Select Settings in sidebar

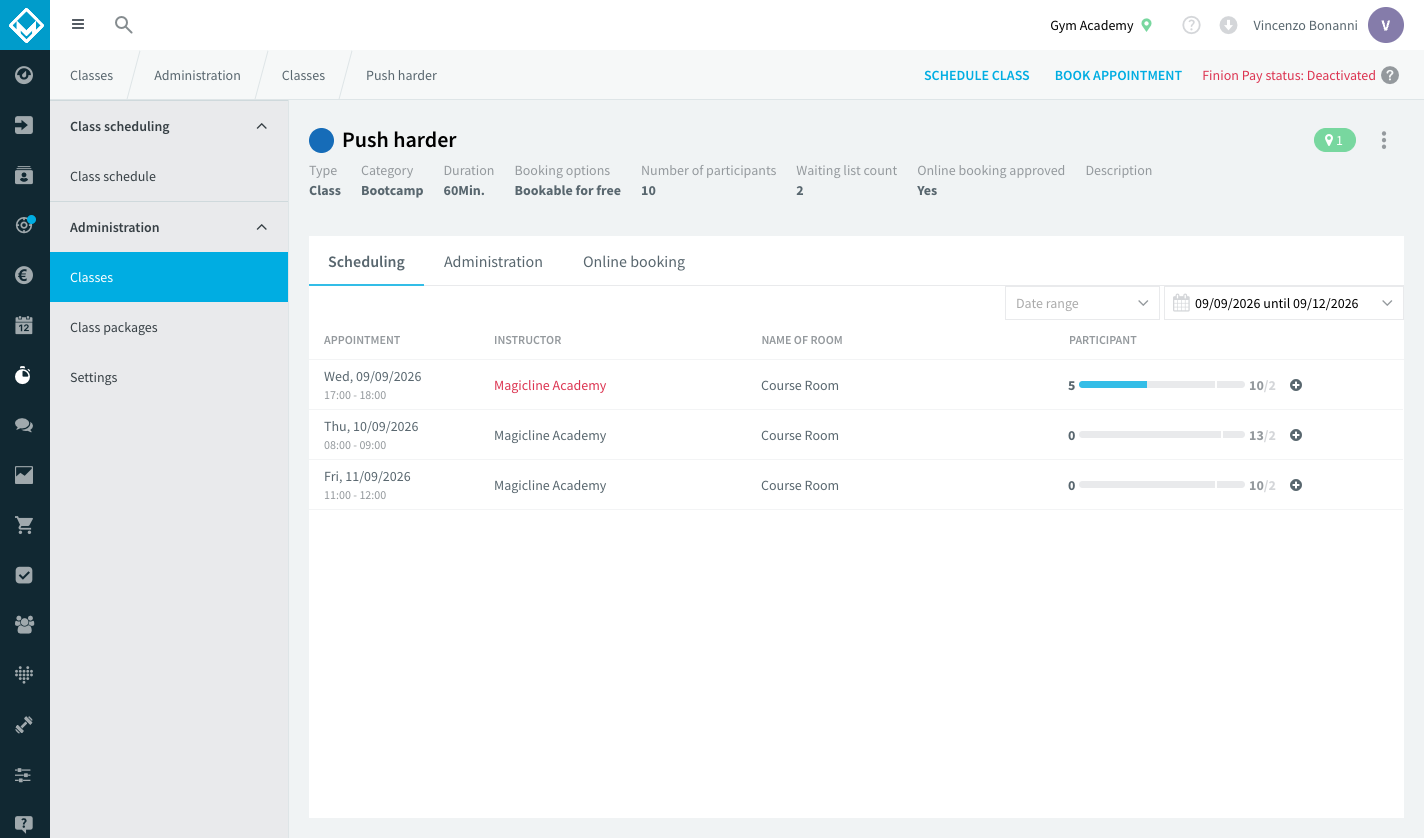coord(169,377)
